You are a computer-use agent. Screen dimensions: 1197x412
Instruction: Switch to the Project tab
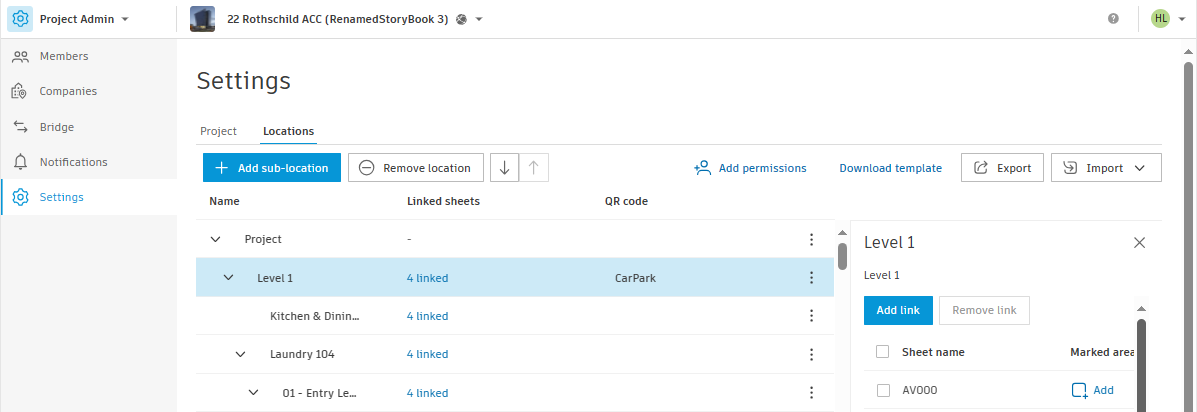tap(218, 131)
